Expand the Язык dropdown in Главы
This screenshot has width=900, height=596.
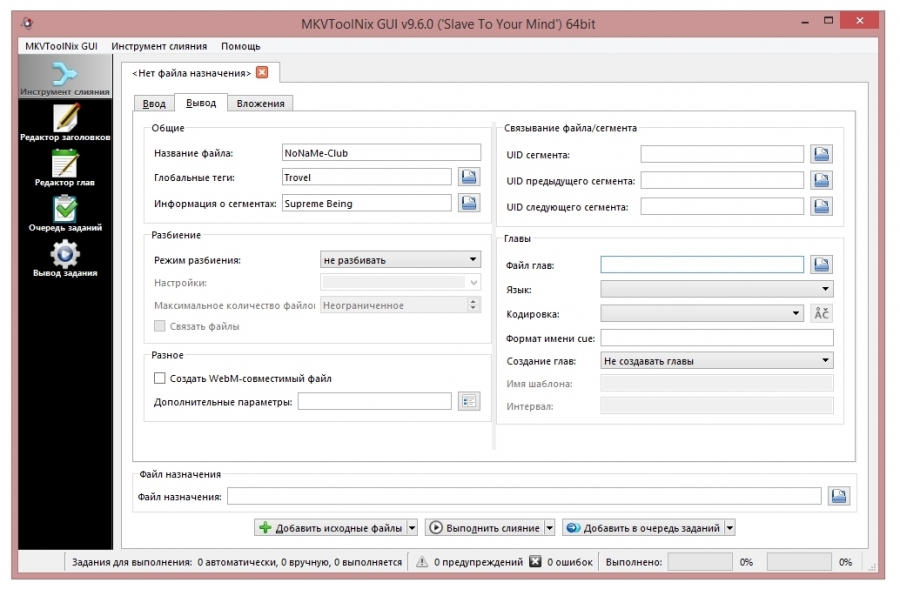pyautogui.click(x=716, y=289)
